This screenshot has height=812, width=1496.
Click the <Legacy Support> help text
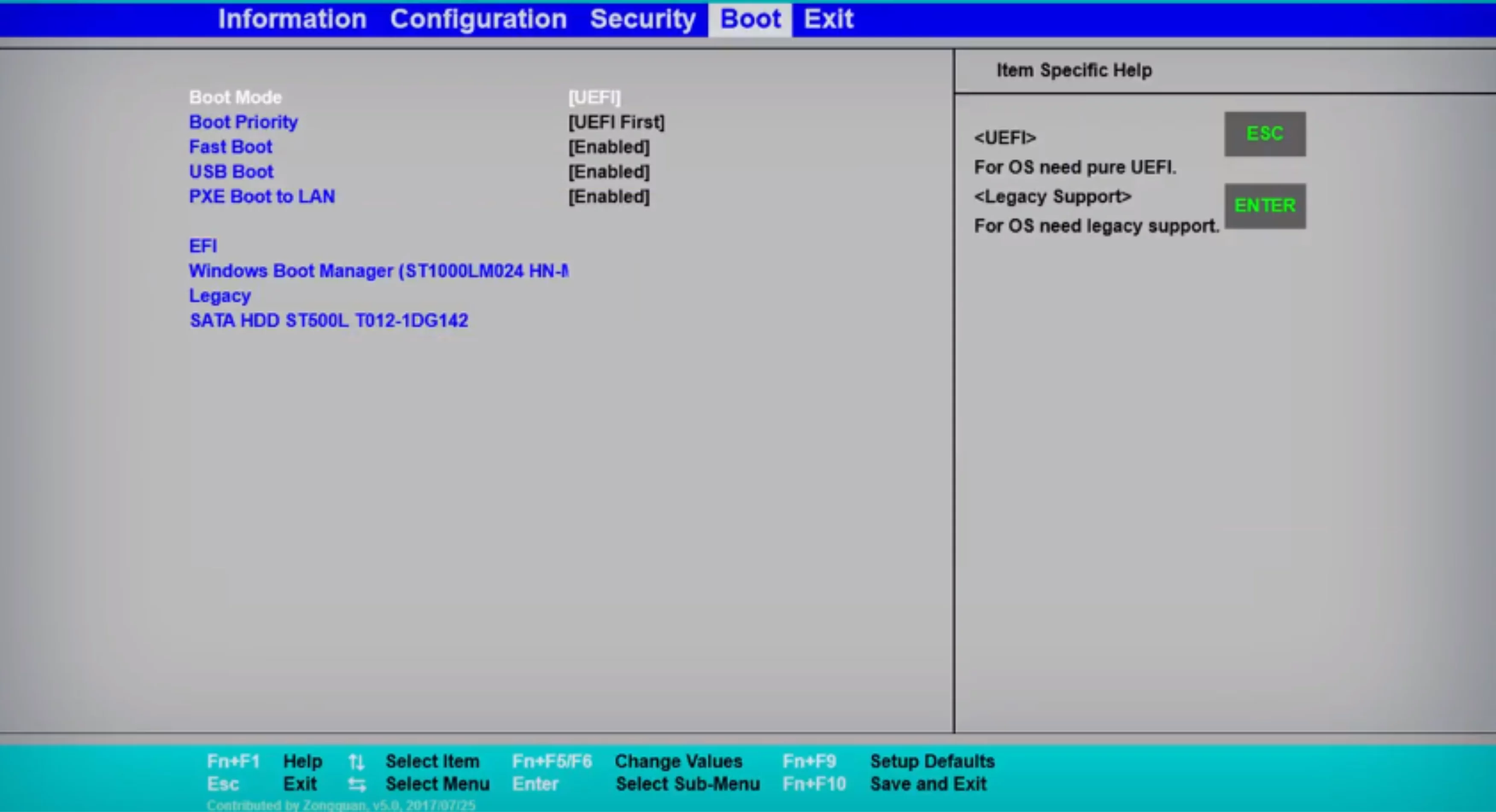click(x=1052, y=197)
